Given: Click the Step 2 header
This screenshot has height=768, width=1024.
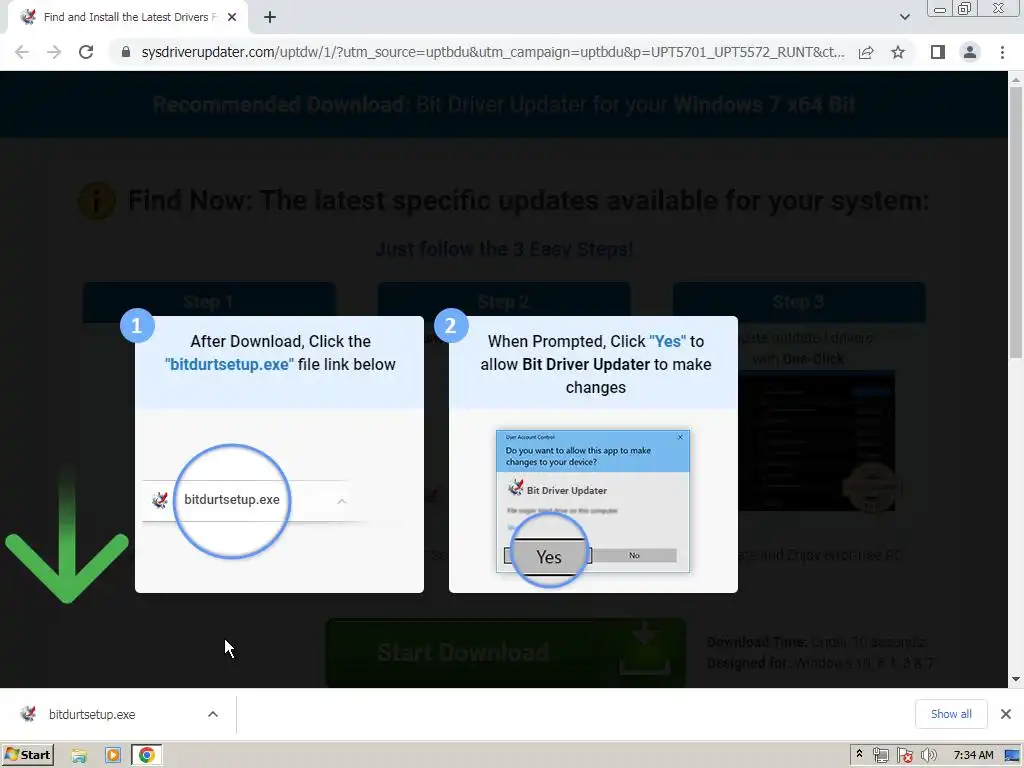Looking at the screenshot, I should tap(504, 302).
